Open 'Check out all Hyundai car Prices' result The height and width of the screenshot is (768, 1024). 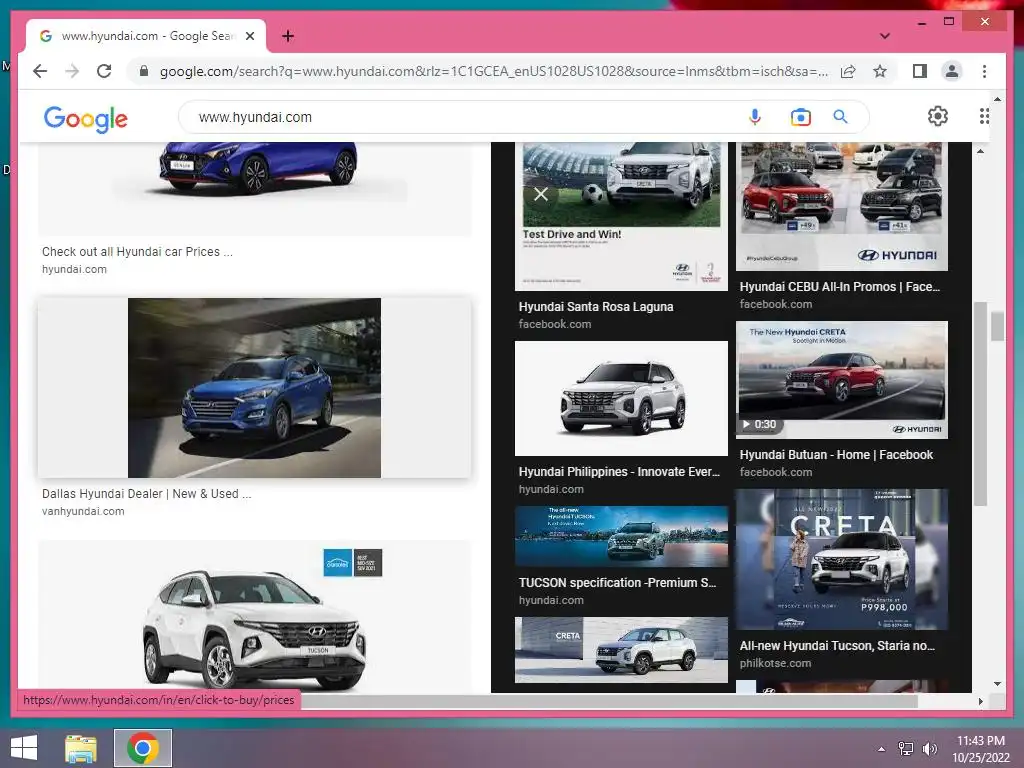[137, 251]
